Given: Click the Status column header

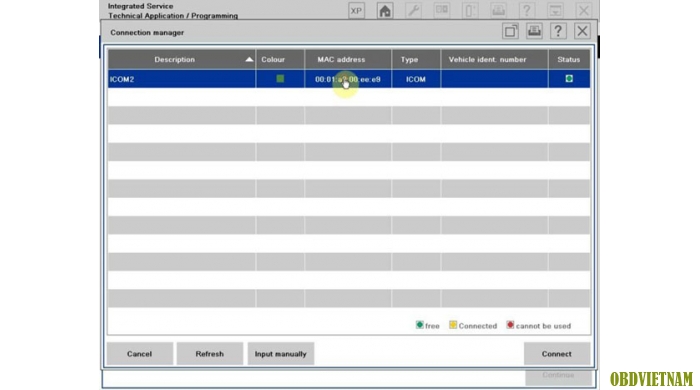Looking at the screenshot, I should 569,59.
